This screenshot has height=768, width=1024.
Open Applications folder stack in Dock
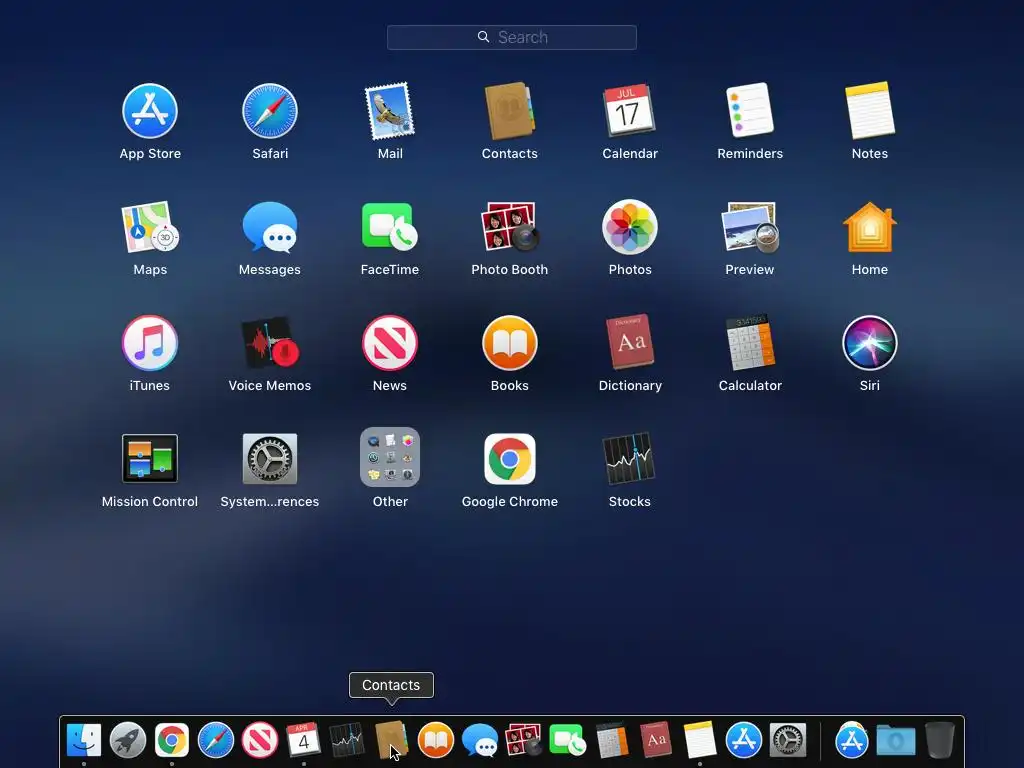(852, 740)
